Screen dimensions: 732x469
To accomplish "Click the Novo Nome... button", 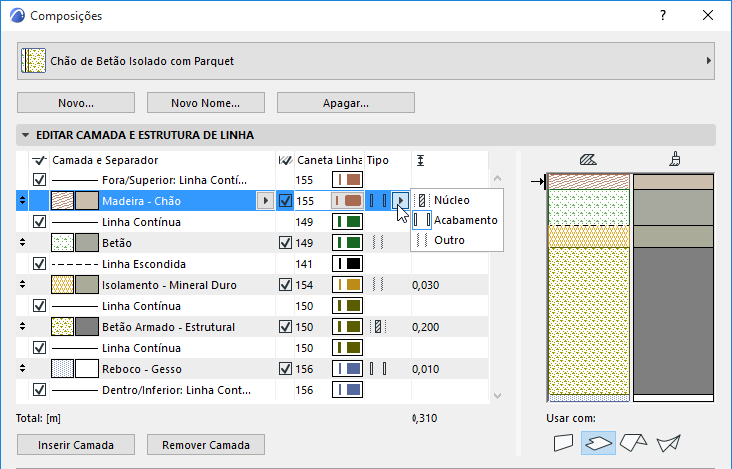I will pos(206,103).
